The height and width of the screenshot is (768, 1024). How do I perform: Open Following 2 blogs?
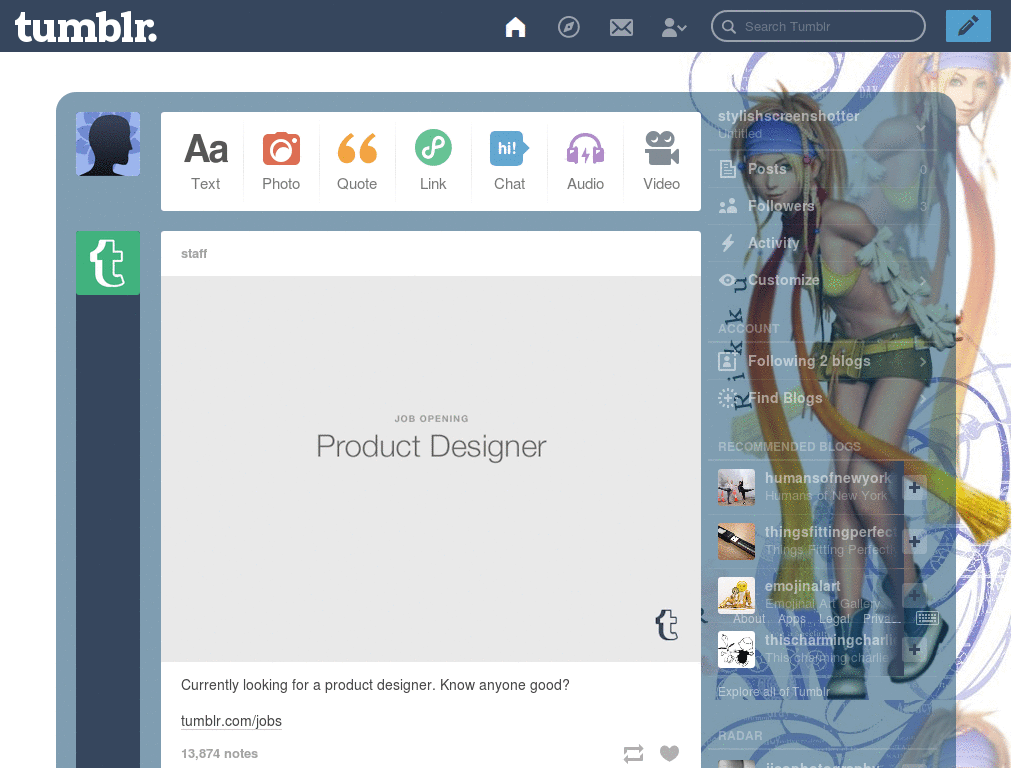[x=822, y=361]
